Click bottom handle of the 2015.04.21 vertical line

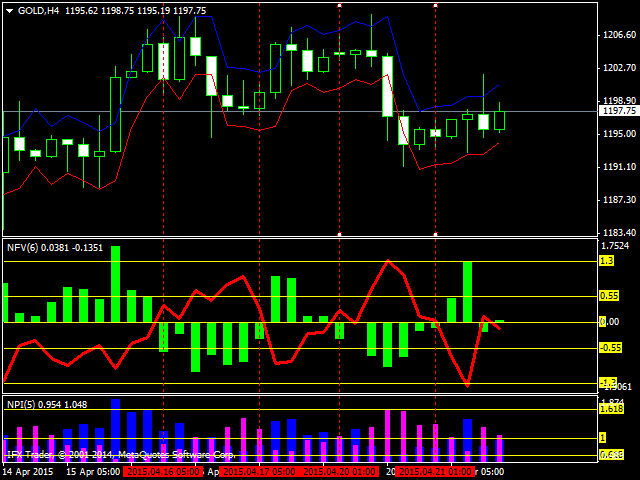[436, 234]
